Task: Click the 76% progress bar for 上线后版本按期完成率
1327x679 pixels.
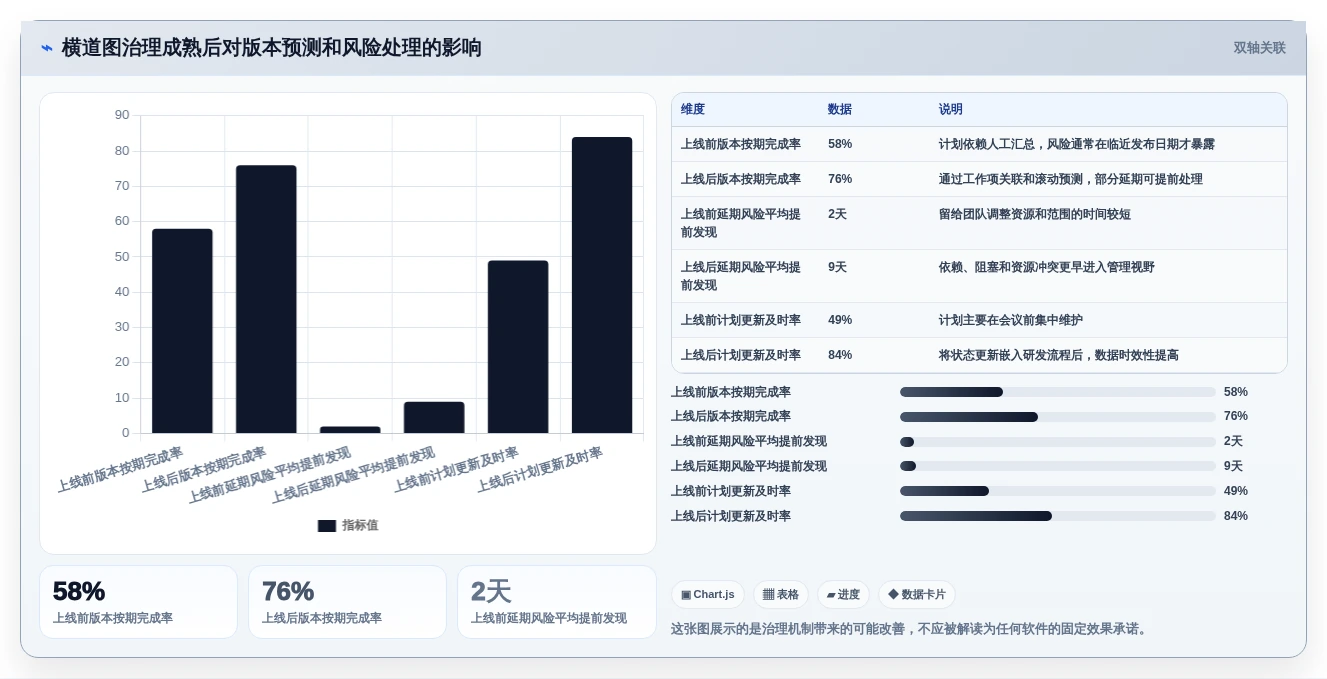Action: 1058,416
